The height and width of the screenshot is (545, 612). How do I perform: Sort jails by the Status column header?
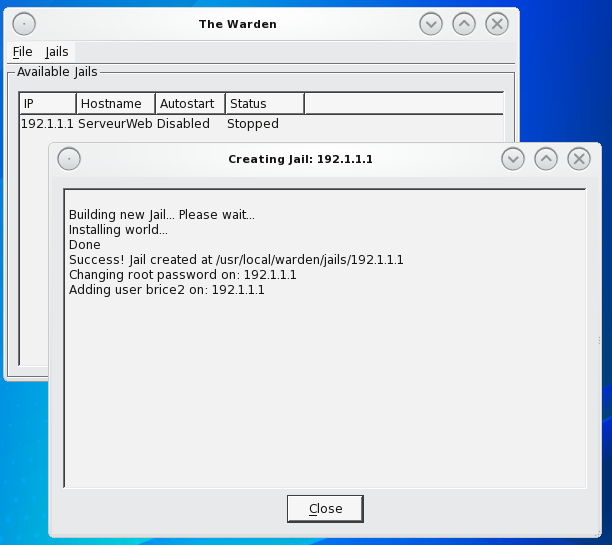pos(265,103)
